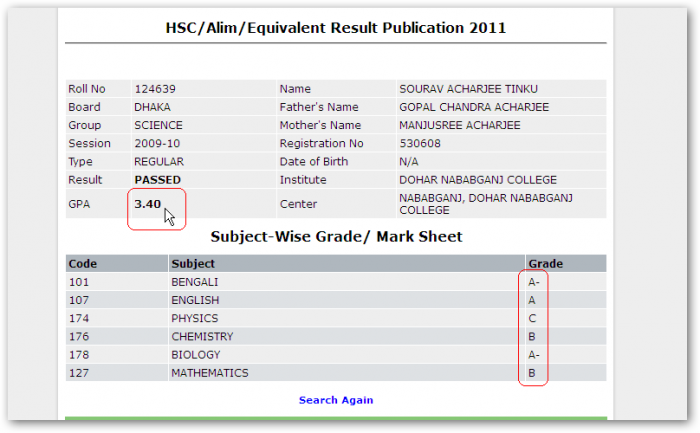The image size is (700, 433).
Task: Click the grade B for Chemistry
Action: tap(532, 337)
